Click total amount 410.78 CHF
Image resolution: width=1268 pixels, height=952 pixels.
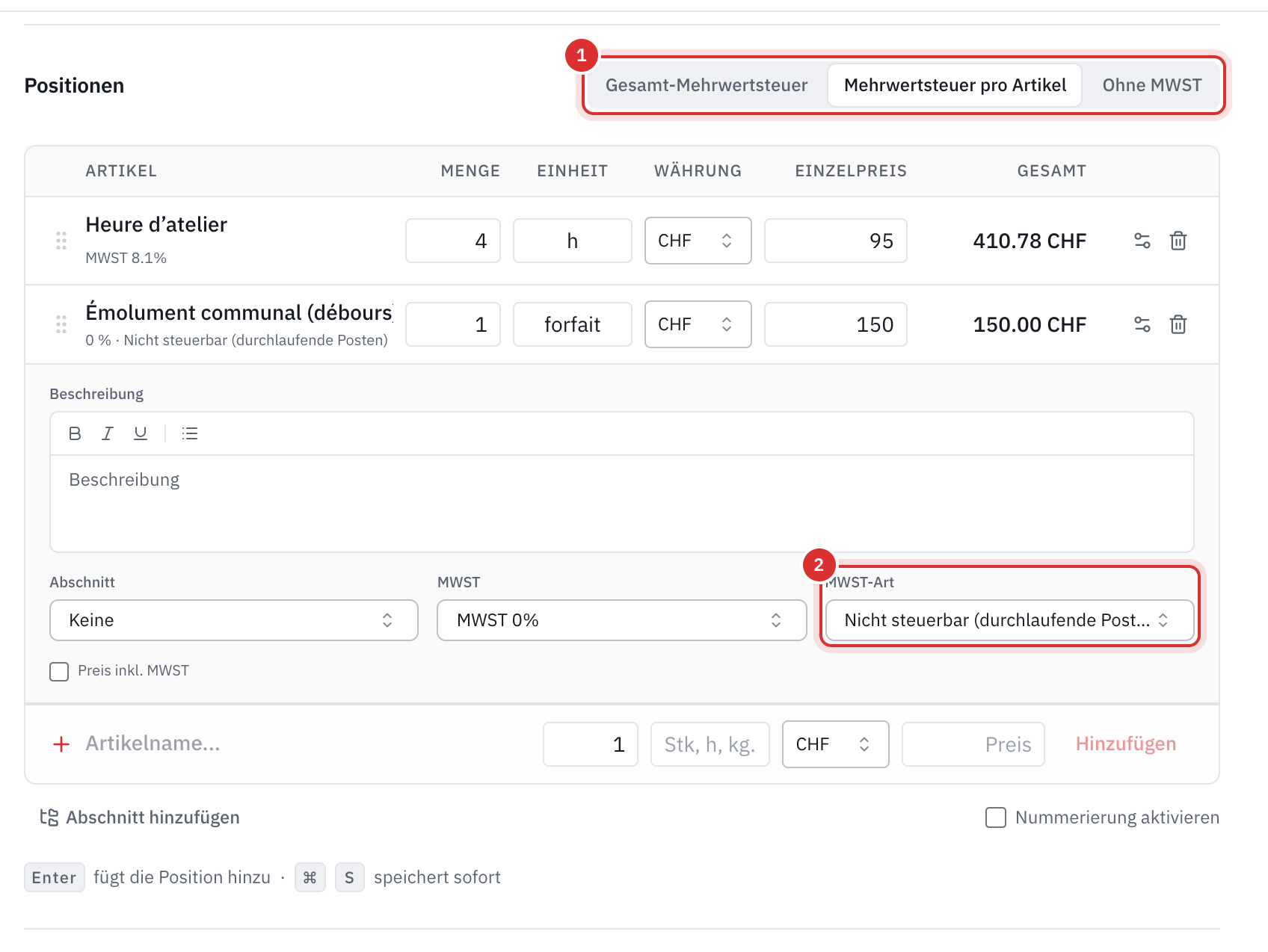click(1030, 241)
